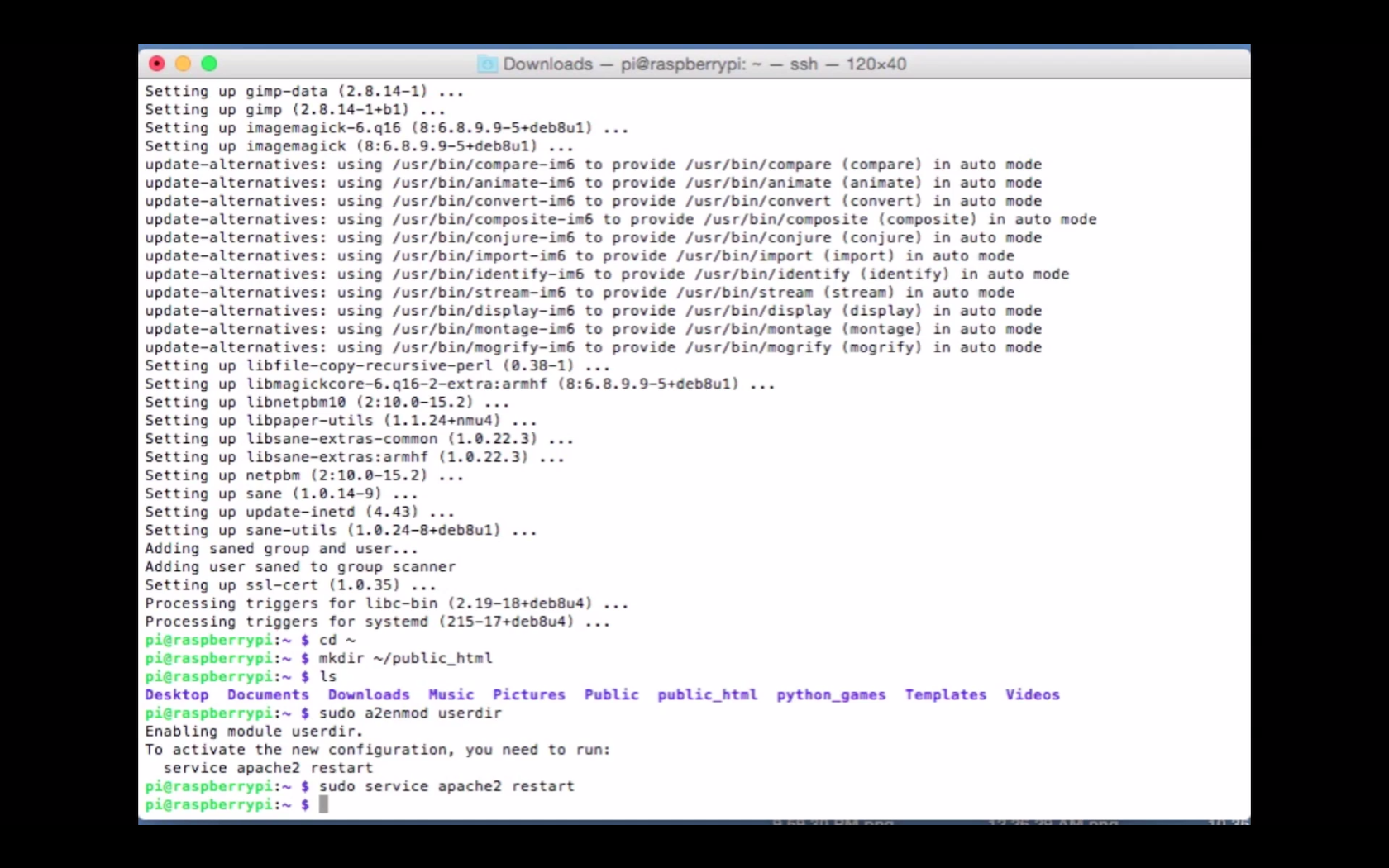Click the 'Setting up imagemagick (8:6.8.9.9-5+deb8u1)' line
This screenshot has height=868, width=1389.
pos(359,145)
